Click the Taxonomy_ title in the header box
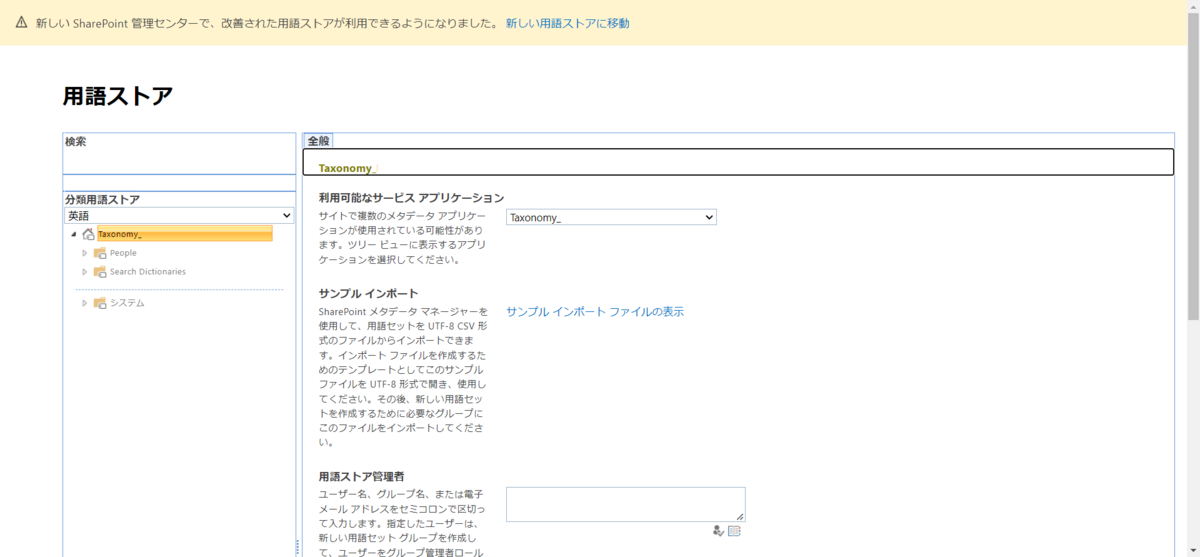 click(x=346, y=168)
